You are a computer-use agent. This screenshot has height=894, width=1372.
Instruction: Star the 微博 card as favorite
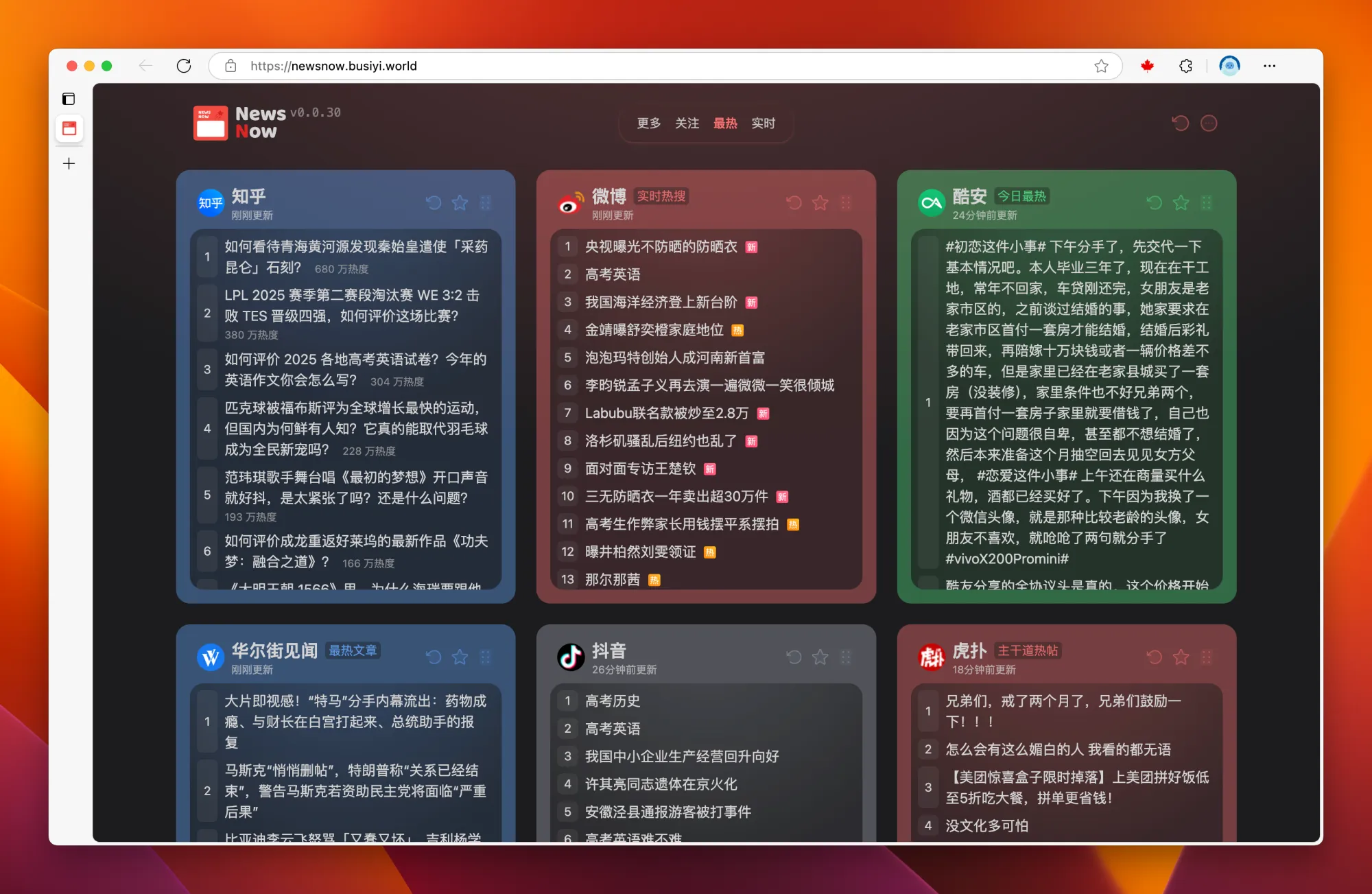tap(820, 202)
